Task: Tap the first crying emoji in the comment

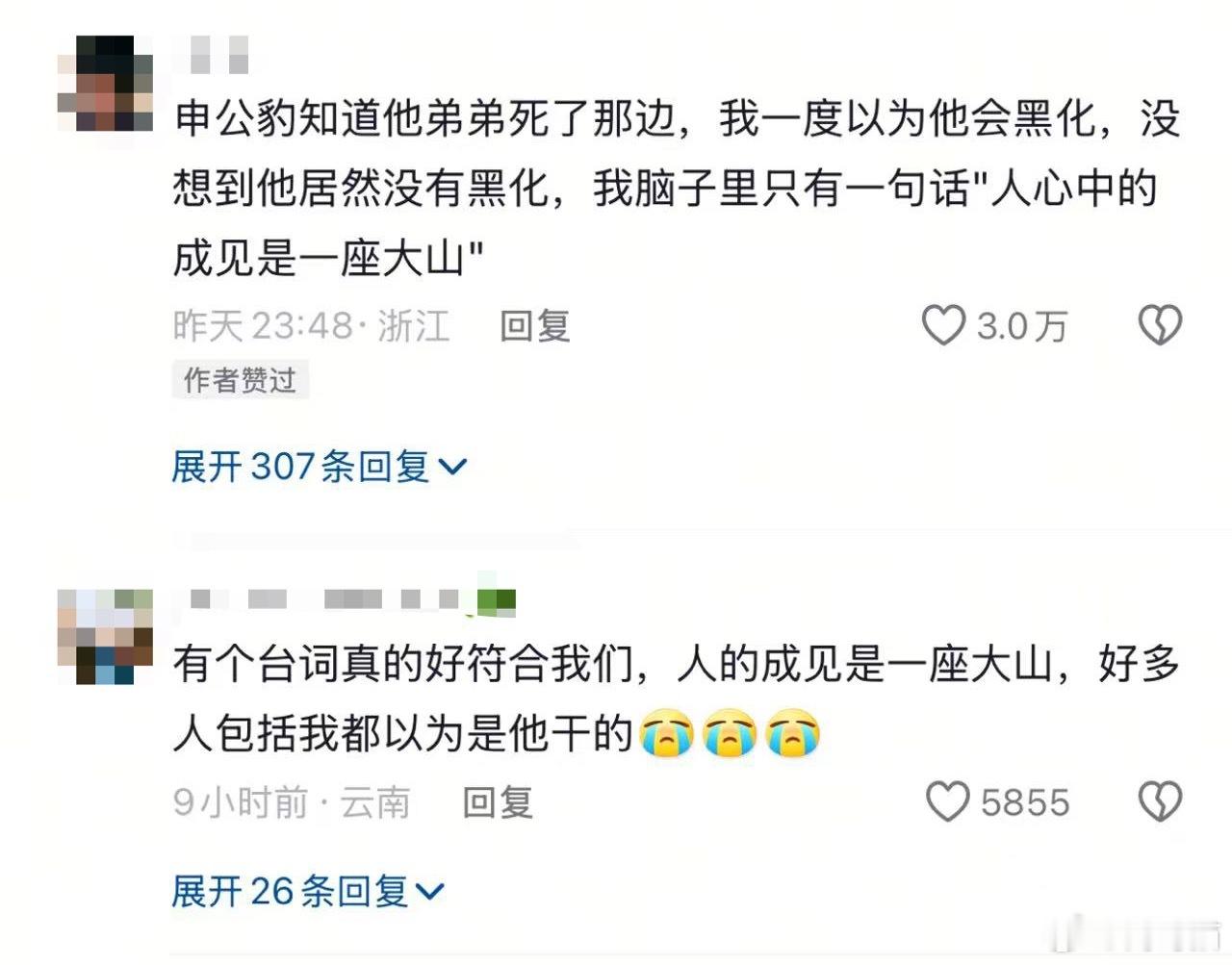Action: tap(666, 734)
